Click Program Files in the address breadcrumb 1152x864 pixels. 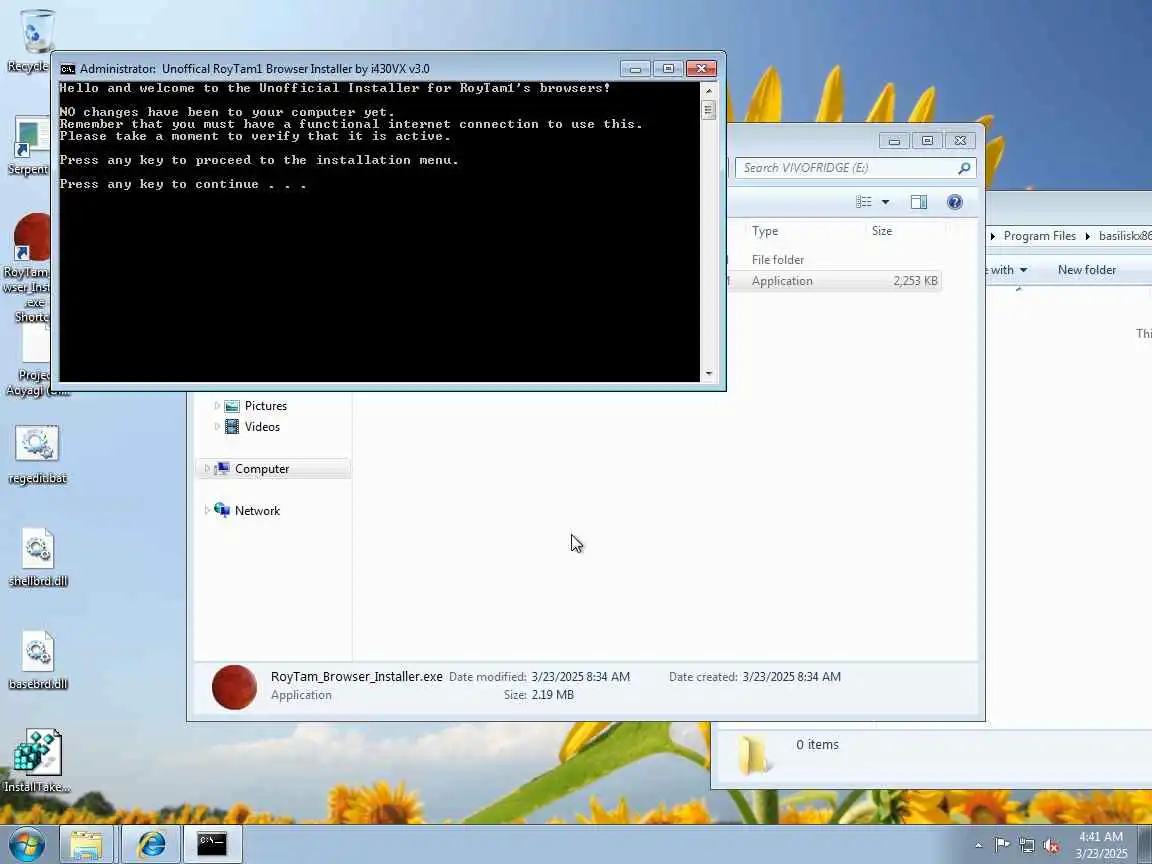pyautogui.click(x=1040, y=236)
